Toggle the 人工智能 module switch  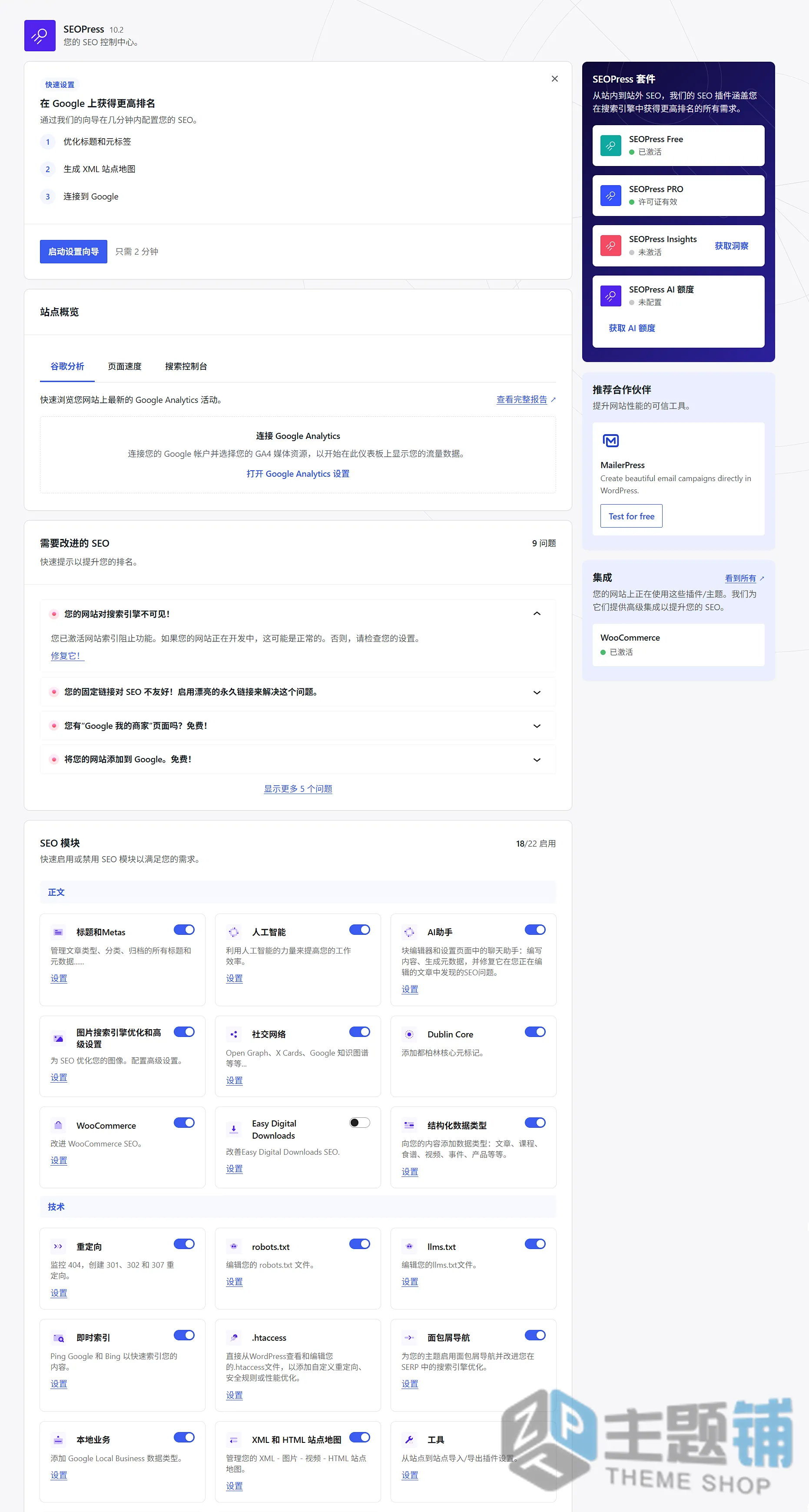click(x=360, y=930)
